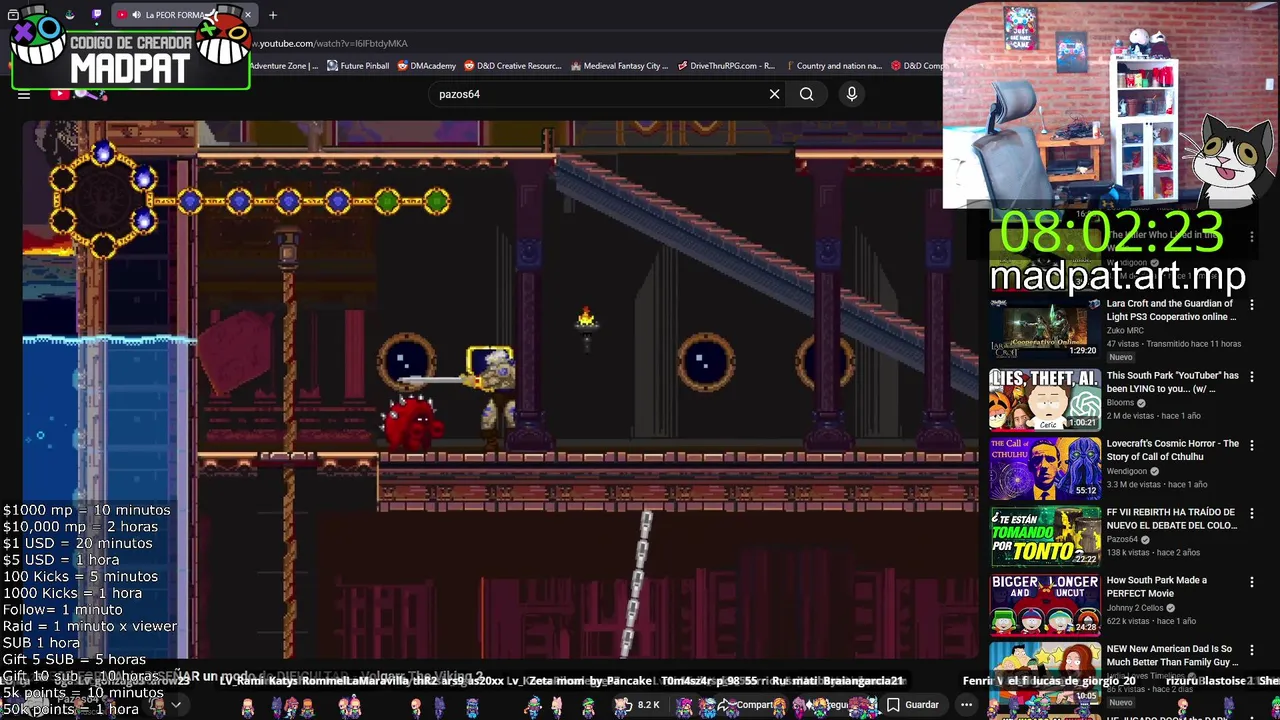1280x720 pixels.
Task: Open the Country and nation names bookmark
Action: 833,66
